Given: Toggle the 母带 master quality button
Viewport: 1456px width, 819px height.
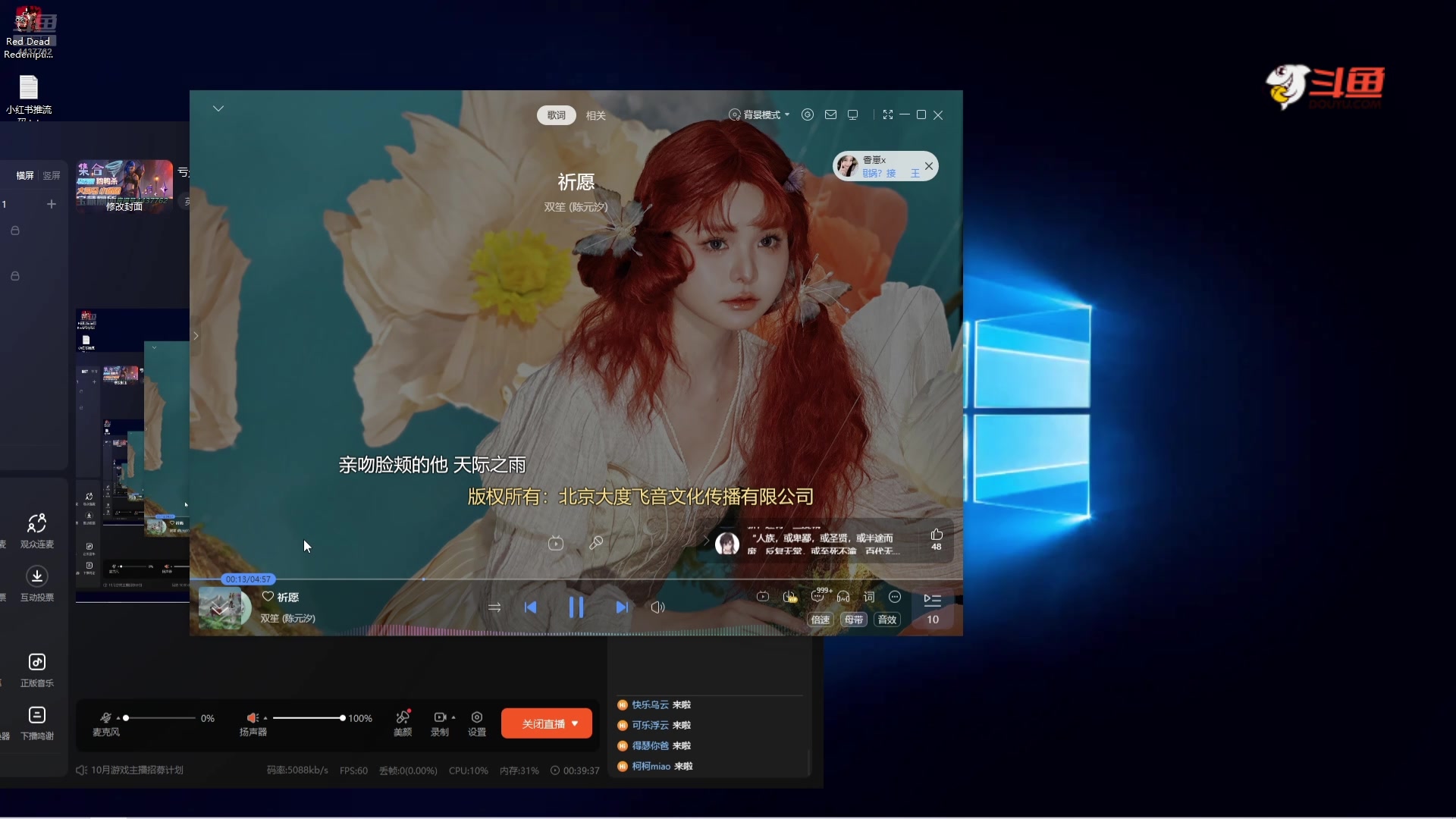Looking at the screenshot, I should (x=854, y=620).
